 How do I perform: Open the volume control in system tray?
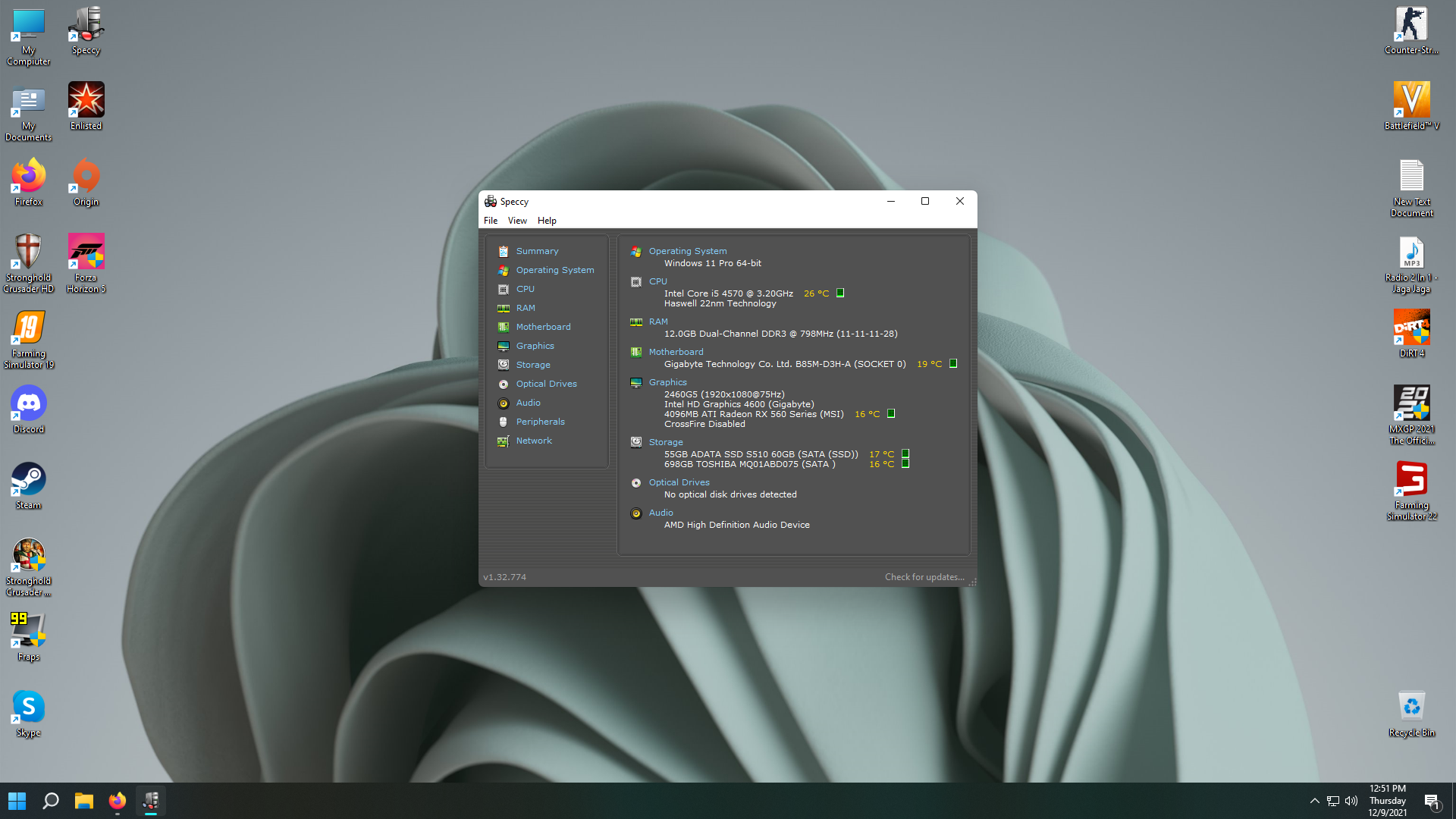tap(1351, 801)
